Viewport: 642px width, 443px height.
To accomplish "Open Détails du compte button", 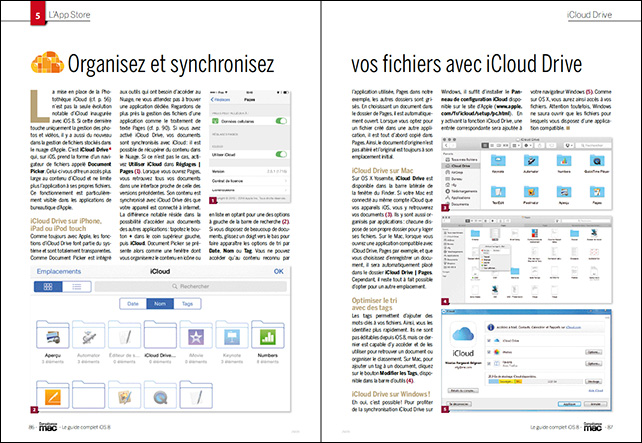I will (463, 391).
